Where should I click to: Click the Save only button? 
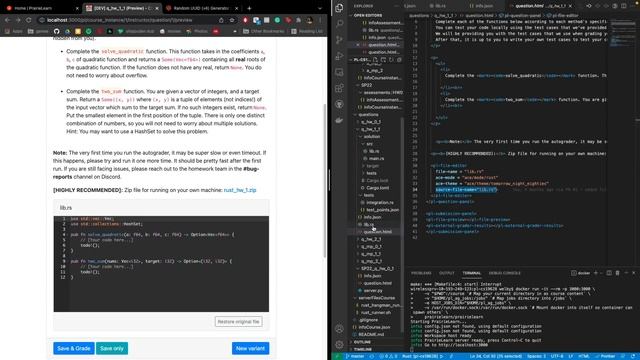pyautogui.click(x=112, y=348)
